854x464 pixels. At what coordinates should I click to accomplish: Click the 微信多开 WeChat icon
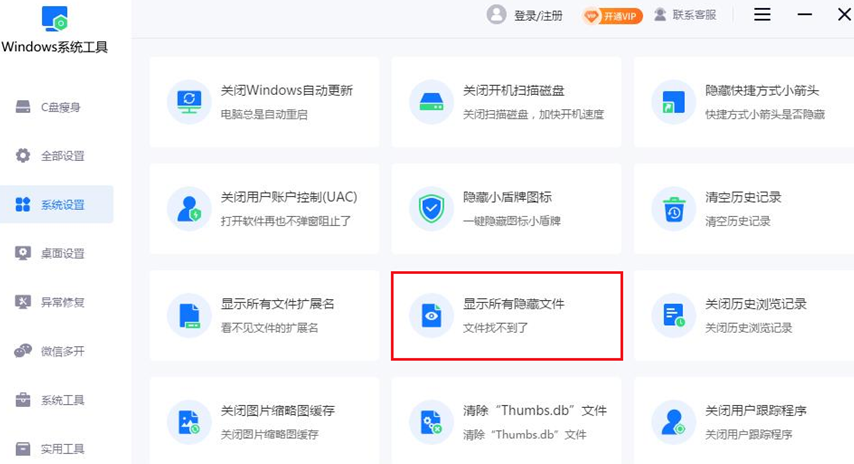coord(23,351)
